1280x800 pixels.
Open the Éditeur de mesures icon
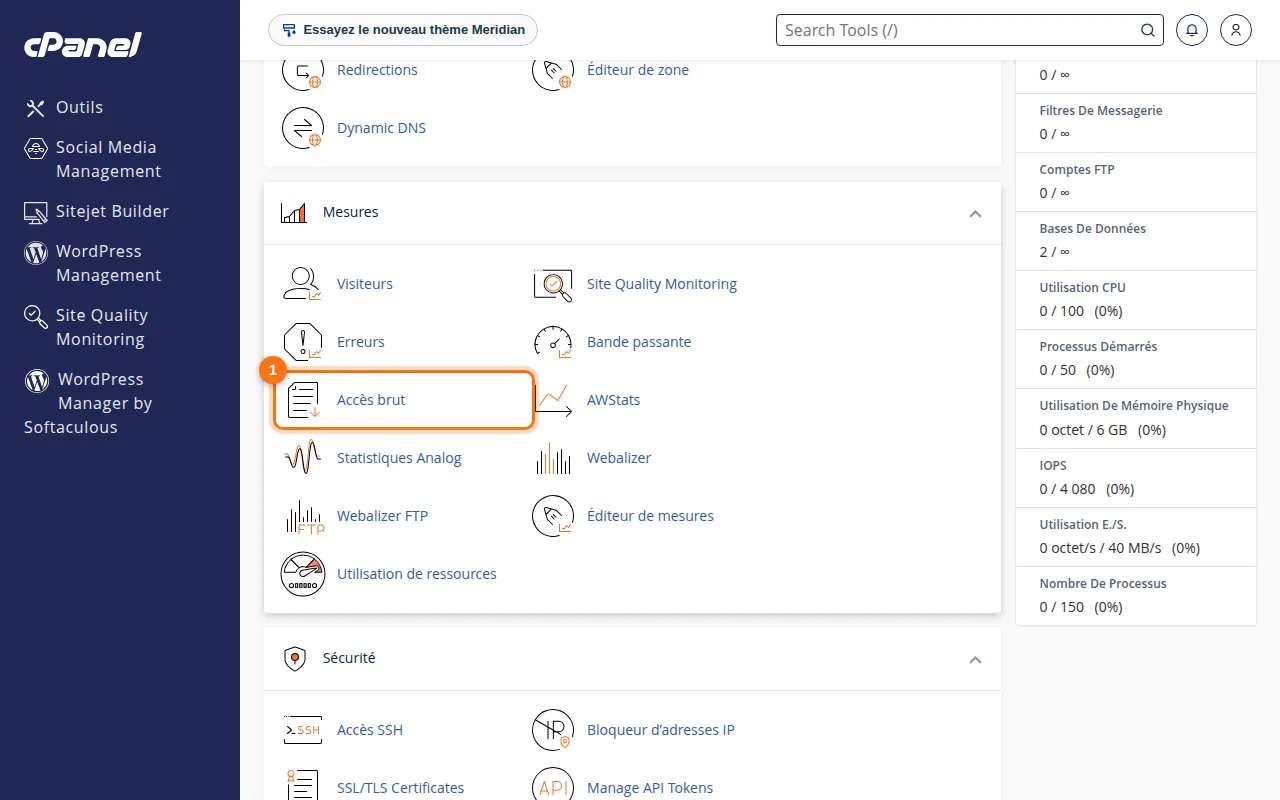point(553,516)
